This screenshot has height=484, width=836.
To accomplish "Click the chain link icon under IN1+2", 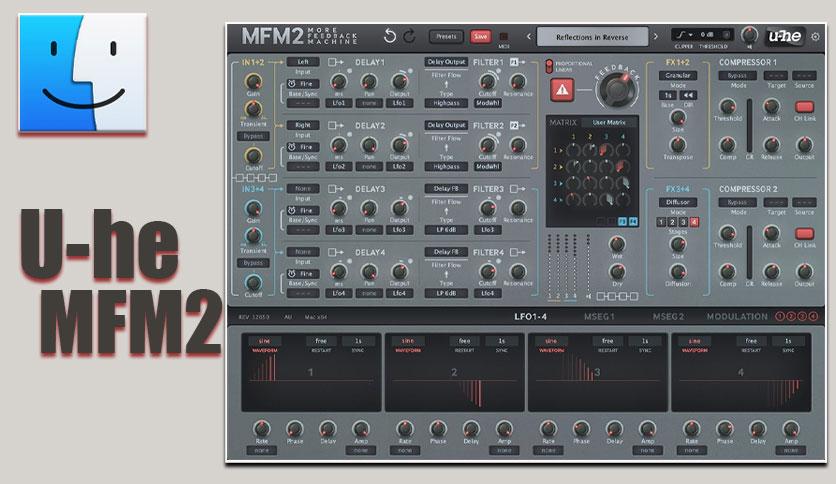I will (x=255, y=178).
